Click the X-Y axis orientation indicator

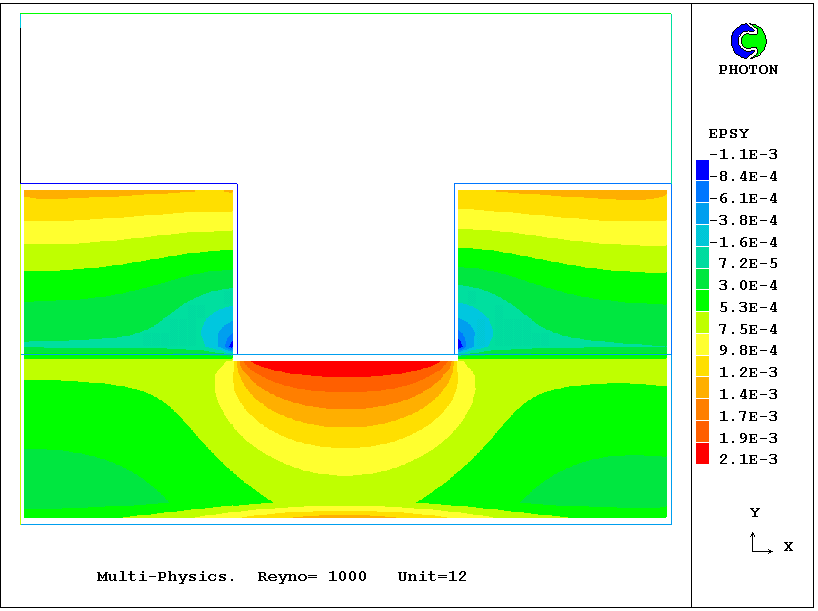[x=762, y=543]
